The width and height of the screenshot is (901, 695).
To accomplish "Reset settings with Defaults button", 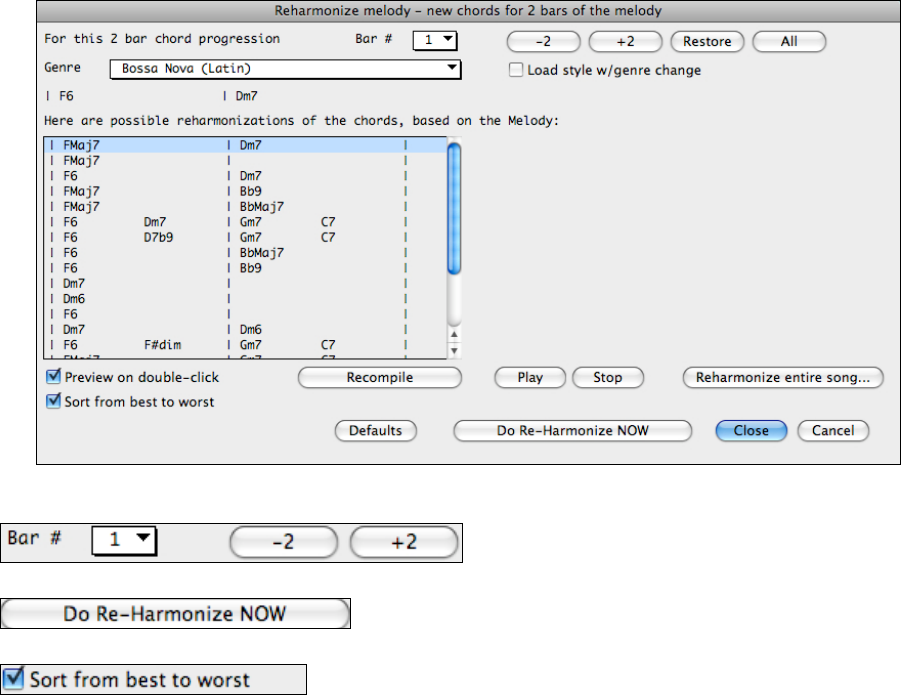I will (375, 431).
